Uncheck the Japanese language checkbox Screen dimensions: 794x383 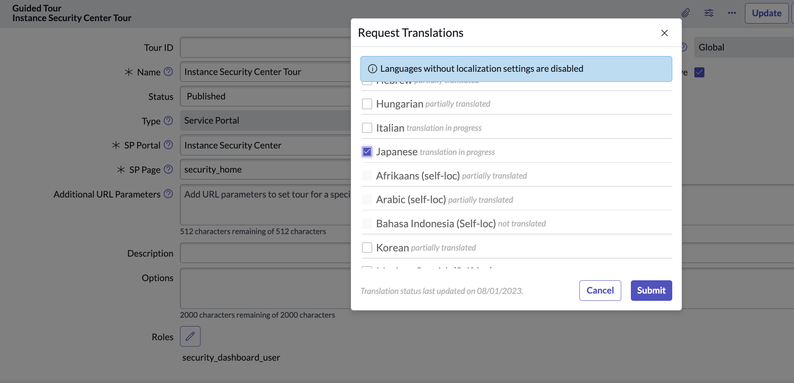367,151
